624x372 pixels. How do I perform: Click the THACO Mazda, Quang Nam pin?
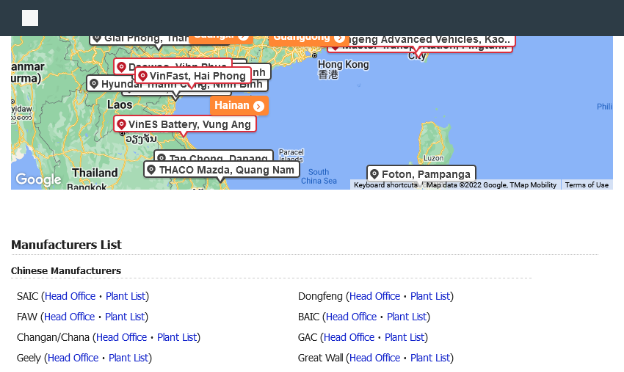(221, 170)
